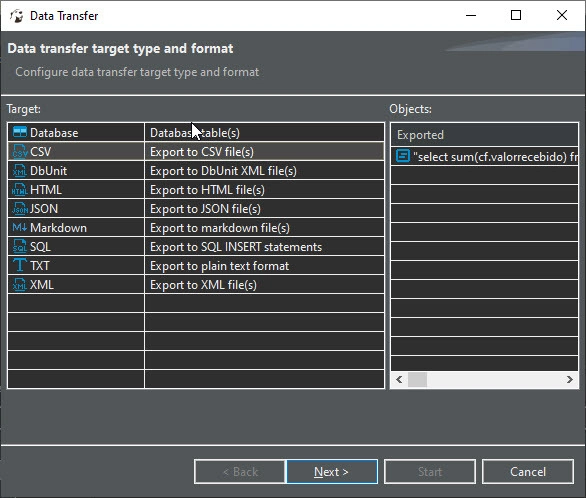Click the Exported column header
The height and width of the screenshot is (498, 586).
click(x=484, y=134)
